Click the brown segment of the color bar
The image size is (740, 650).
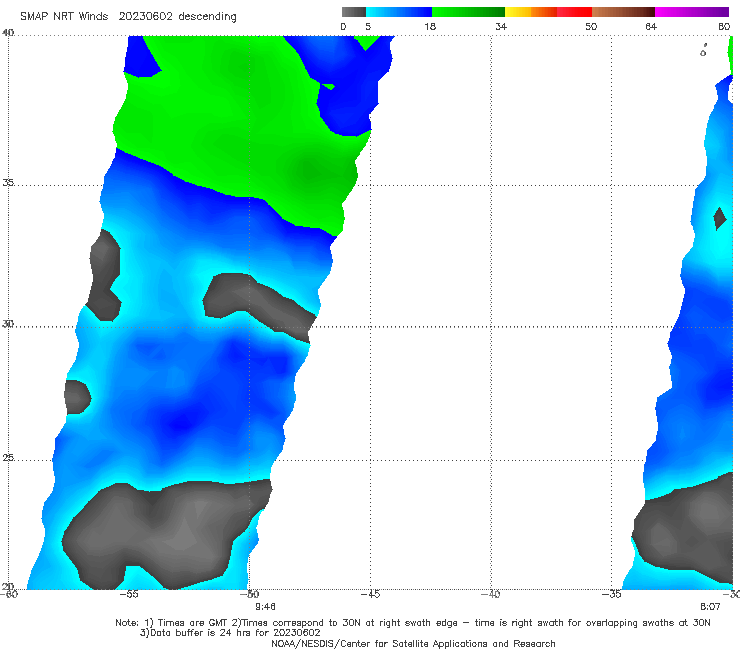point(623,12)
